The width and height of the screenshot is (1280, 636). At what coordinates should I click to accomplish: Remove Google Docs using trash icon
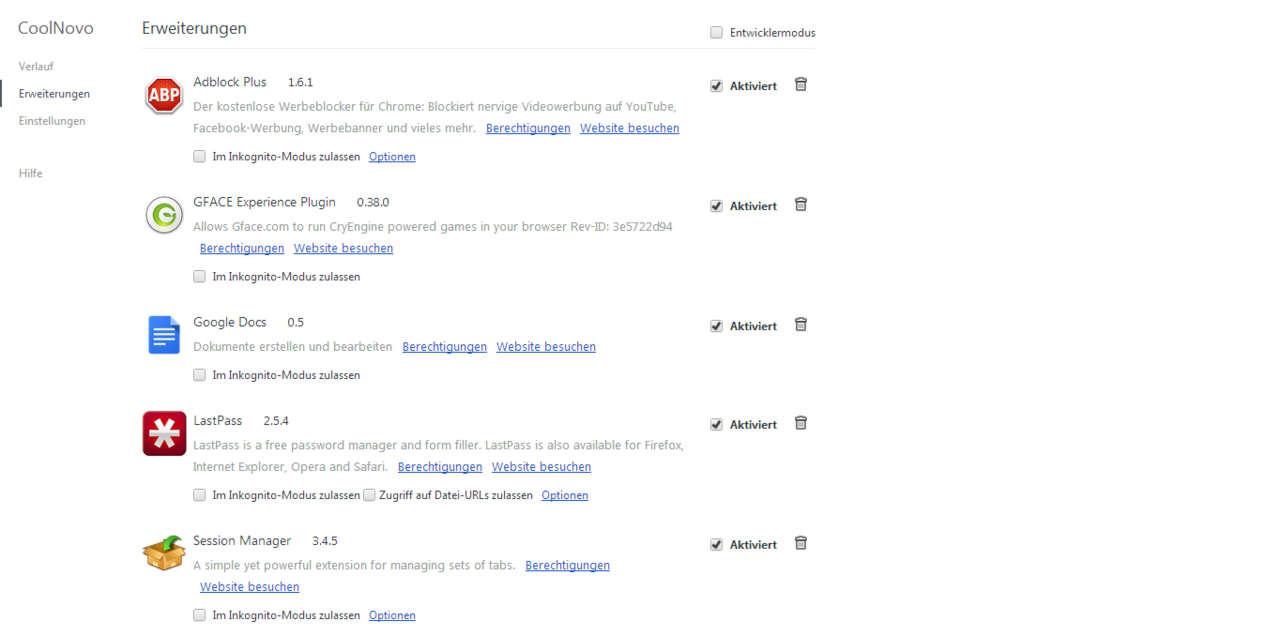click(801, 325)
